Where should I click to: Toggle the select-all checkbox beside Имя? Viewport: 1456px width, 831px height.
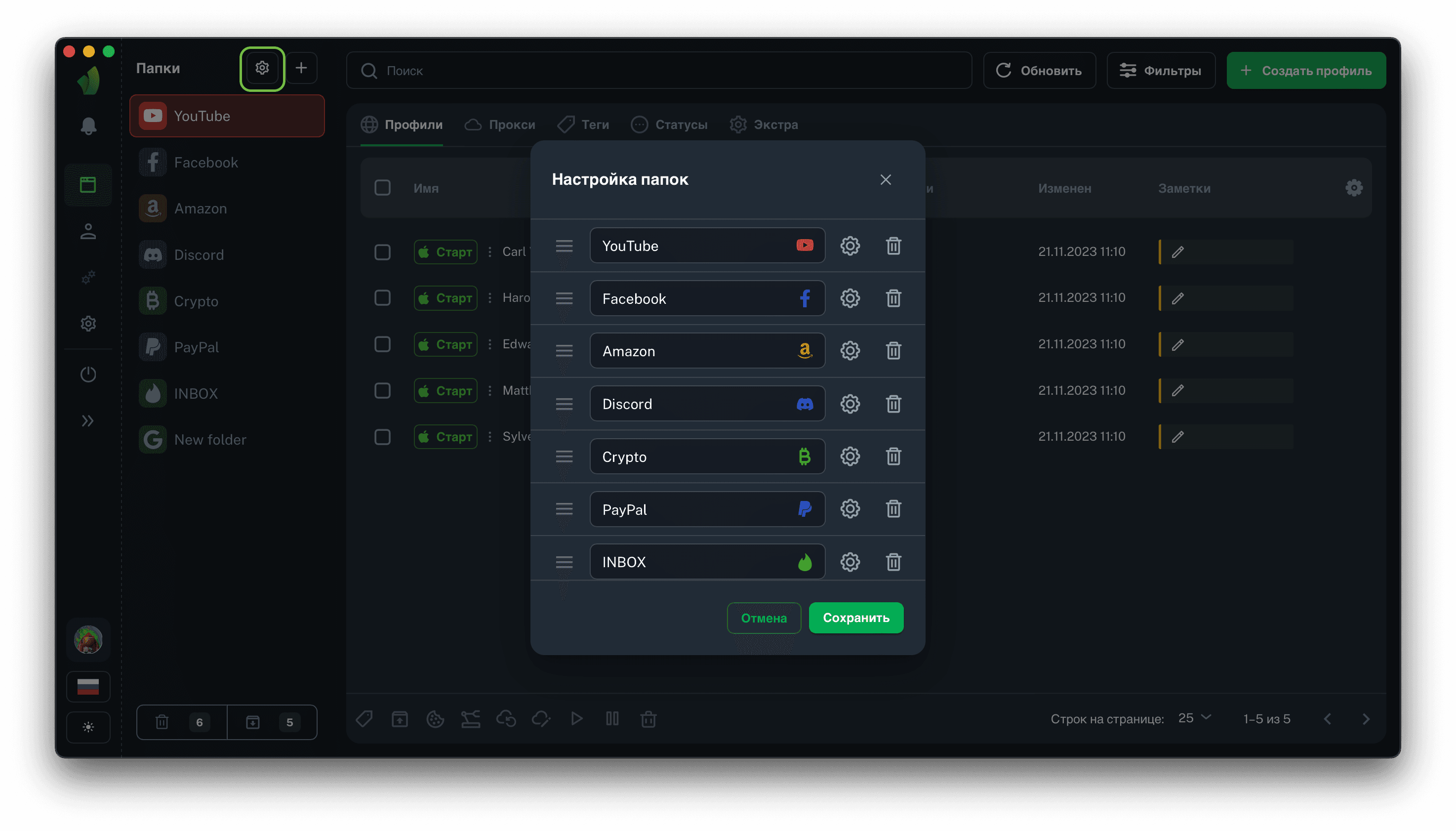point(382,188)
